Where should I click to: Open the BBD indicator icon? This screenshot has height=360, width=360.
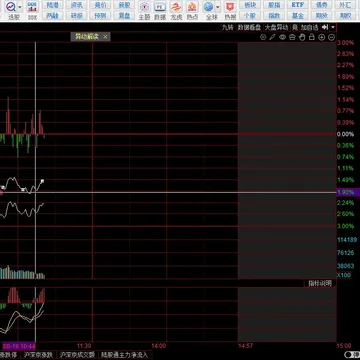(32, 7)
